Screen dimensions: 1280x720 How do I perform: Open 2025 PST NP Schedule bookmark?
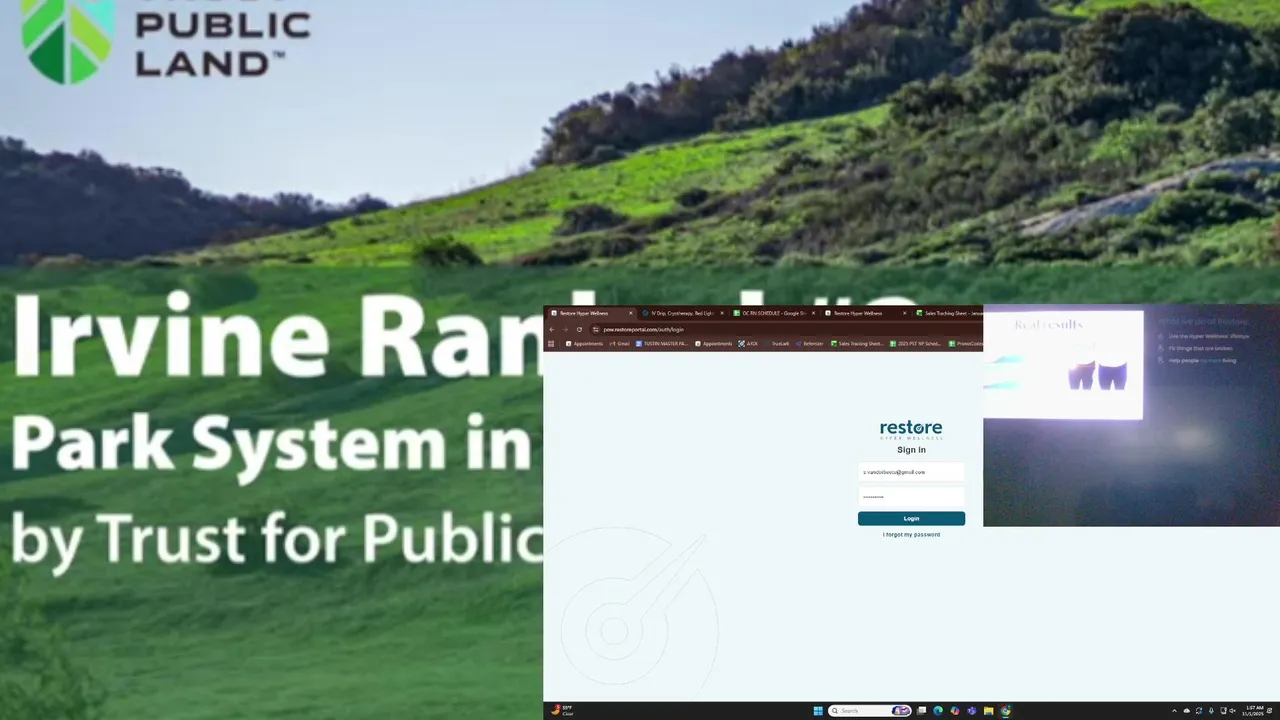[x=915, y=343]
